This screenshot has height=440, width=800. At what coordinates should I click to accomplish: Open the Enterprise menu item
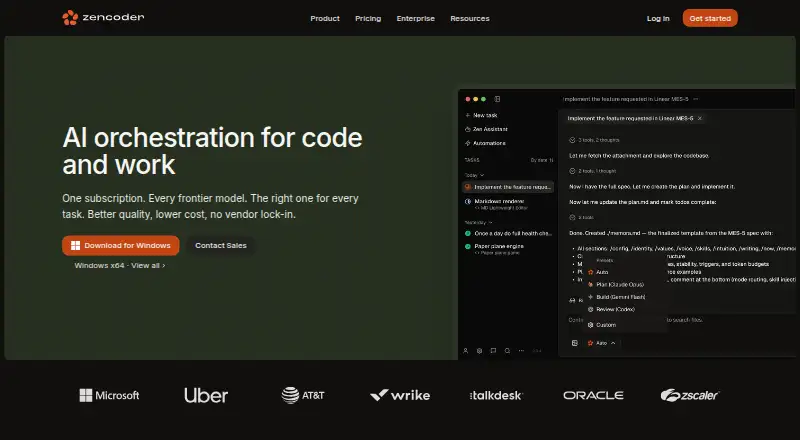(x=415, y=18)
